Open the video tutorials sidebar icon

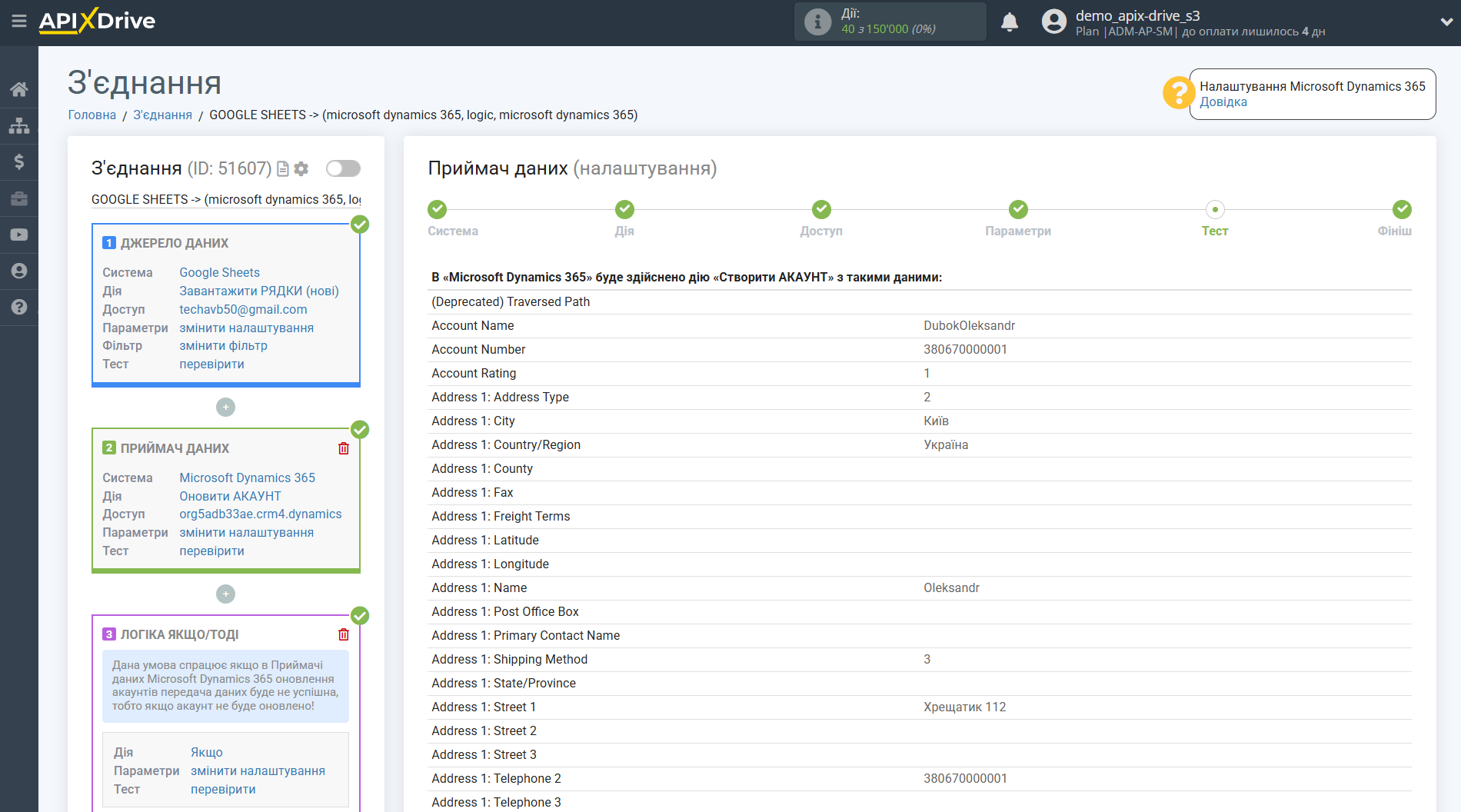point(19,235)
